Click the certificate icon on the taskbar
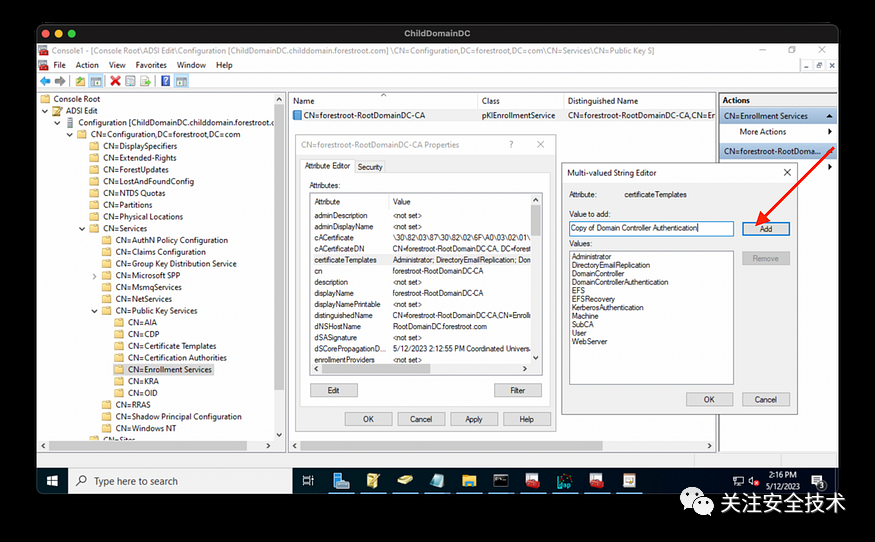Viewport: 875px width, 542px height. 629,481
